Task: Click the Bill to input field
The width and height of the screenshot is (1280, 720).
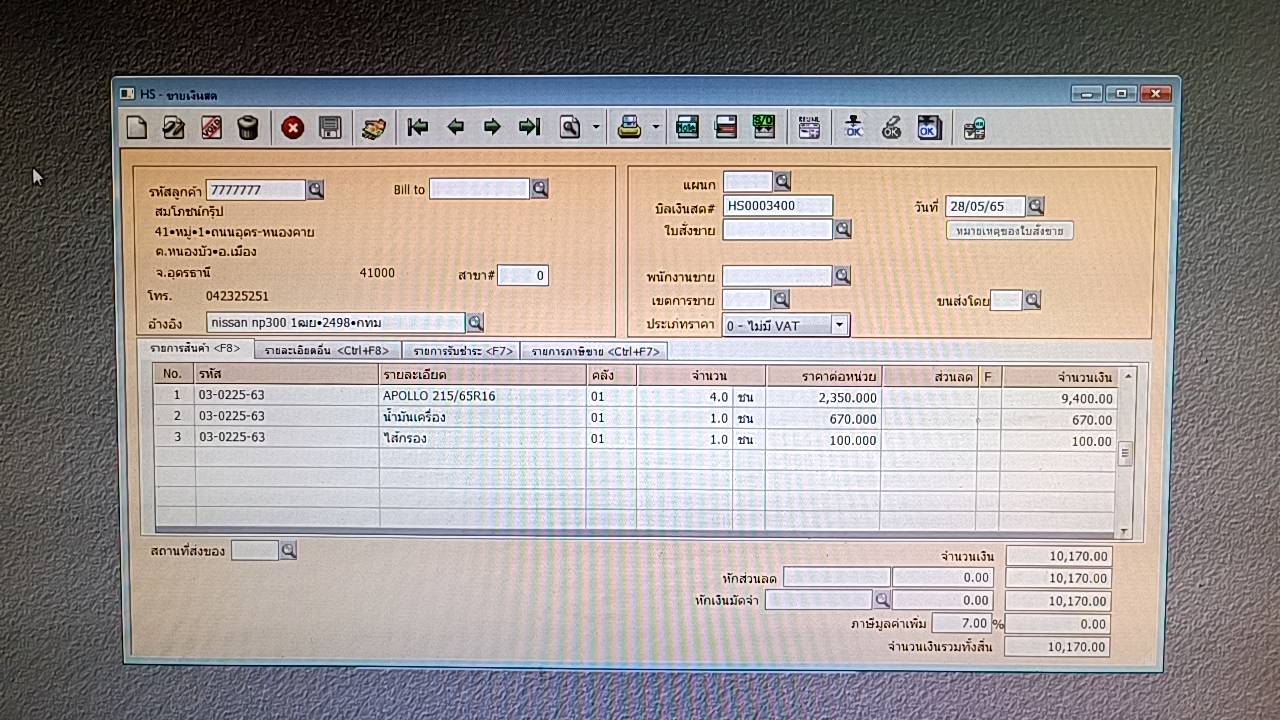Action: pos(479,189)
